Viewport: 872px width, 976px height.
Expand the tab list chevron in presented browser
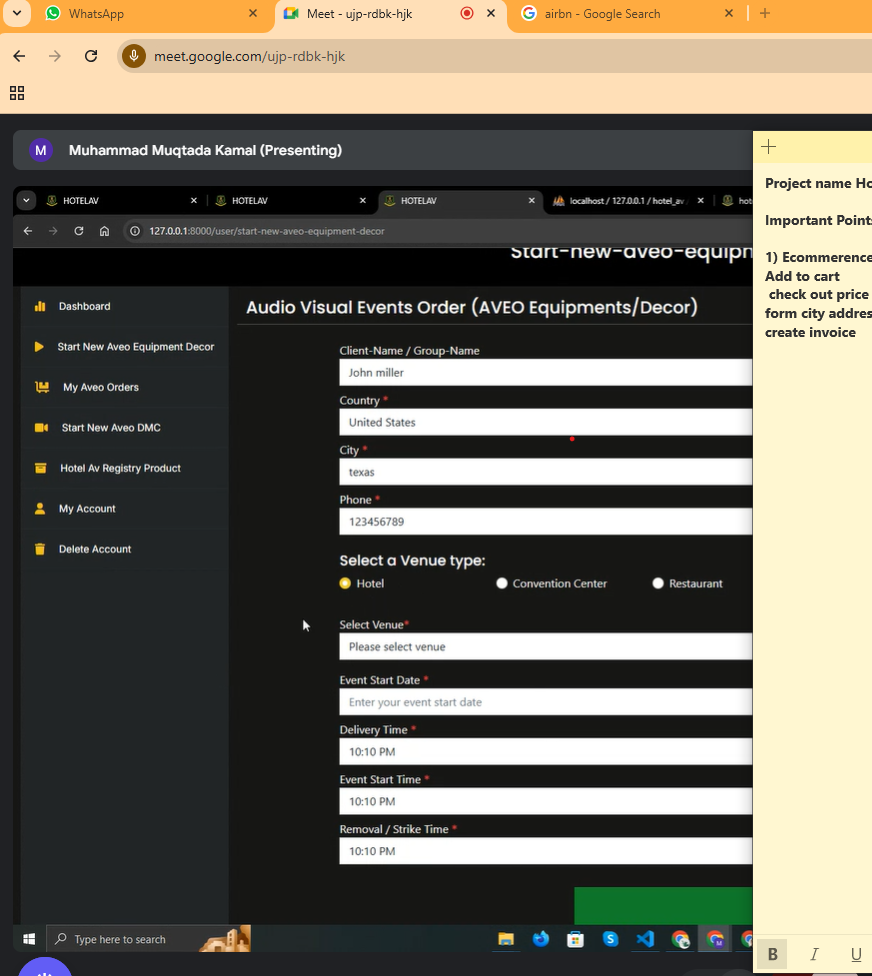[x=26, y=200]
